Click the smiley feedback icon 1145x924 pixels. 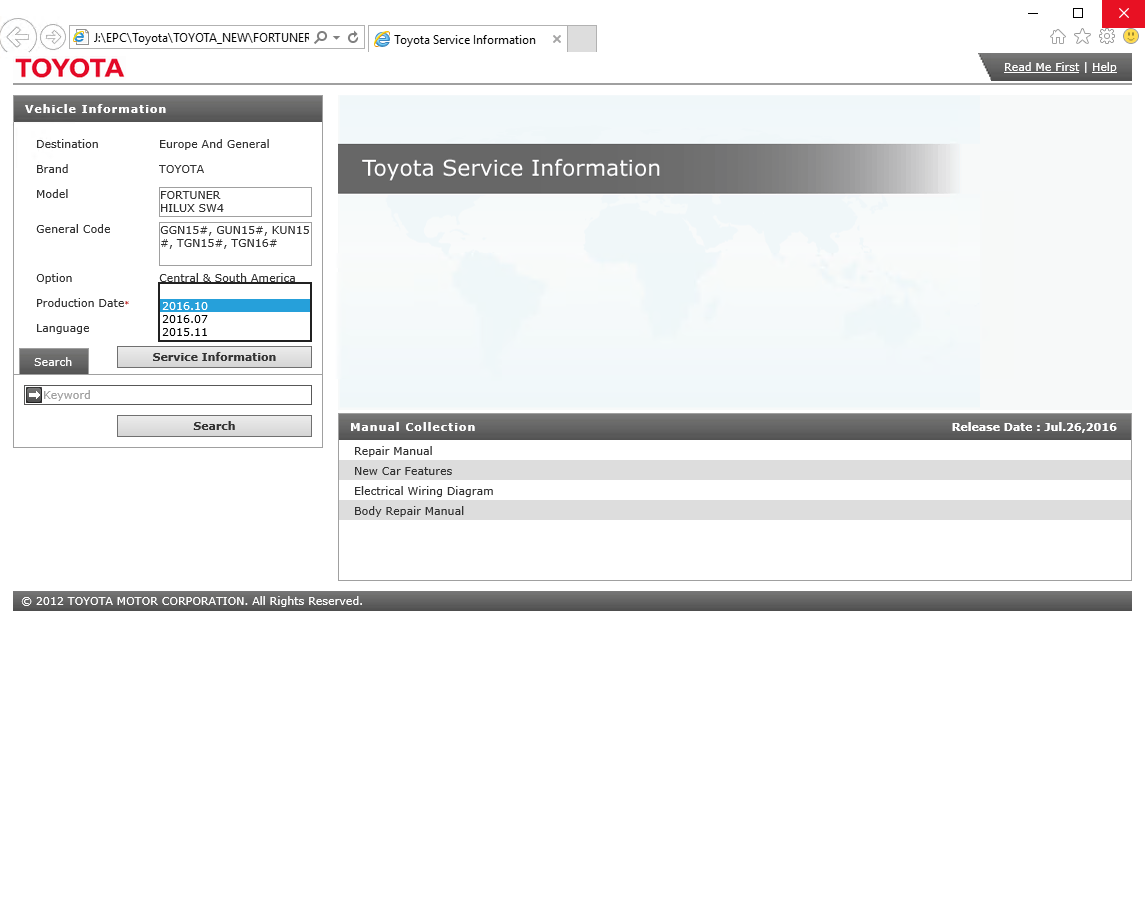1131,36
